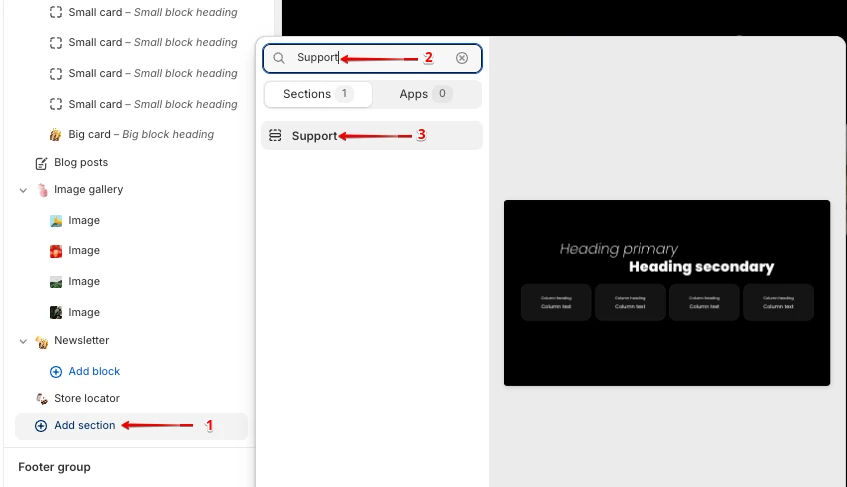Click the Add block plus icon

[56, 371]
